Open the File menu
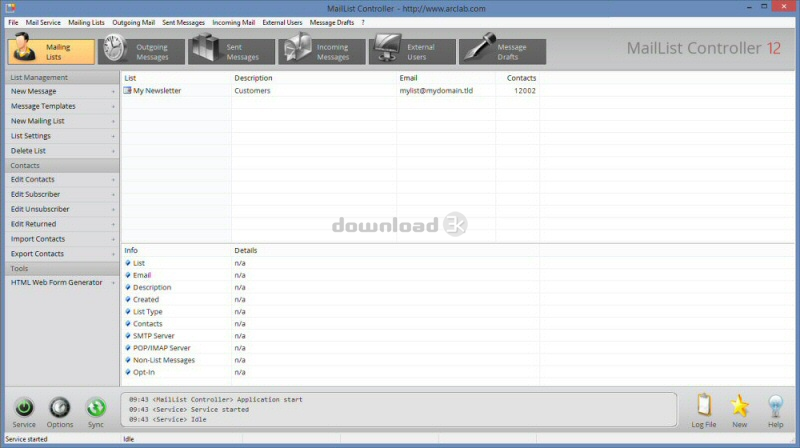Viewport: 800px width, 448px height. click(13, 22)
